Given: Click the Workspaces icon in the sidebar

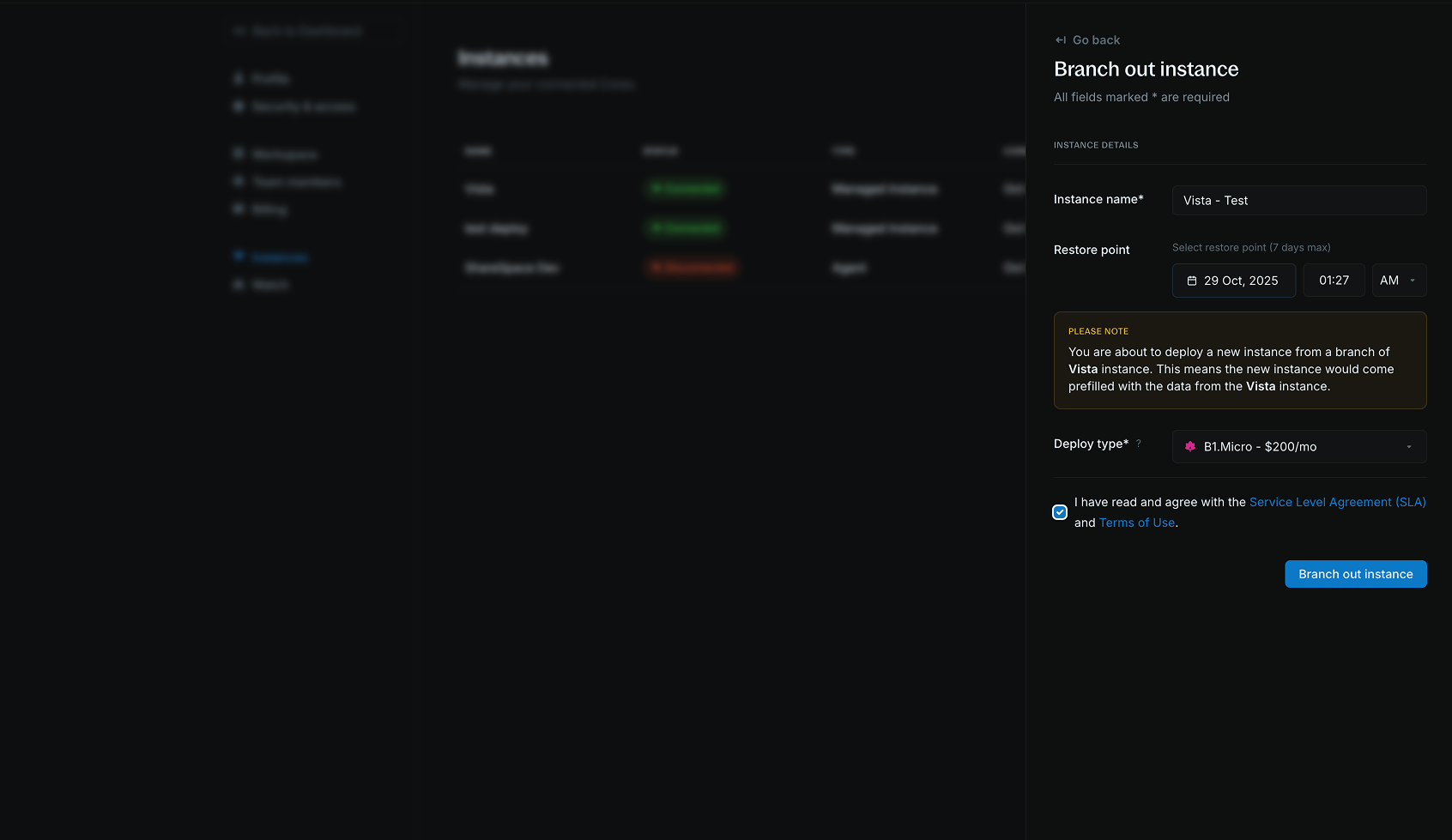Looking at the screenshot, I should click(x=238, y=154).
